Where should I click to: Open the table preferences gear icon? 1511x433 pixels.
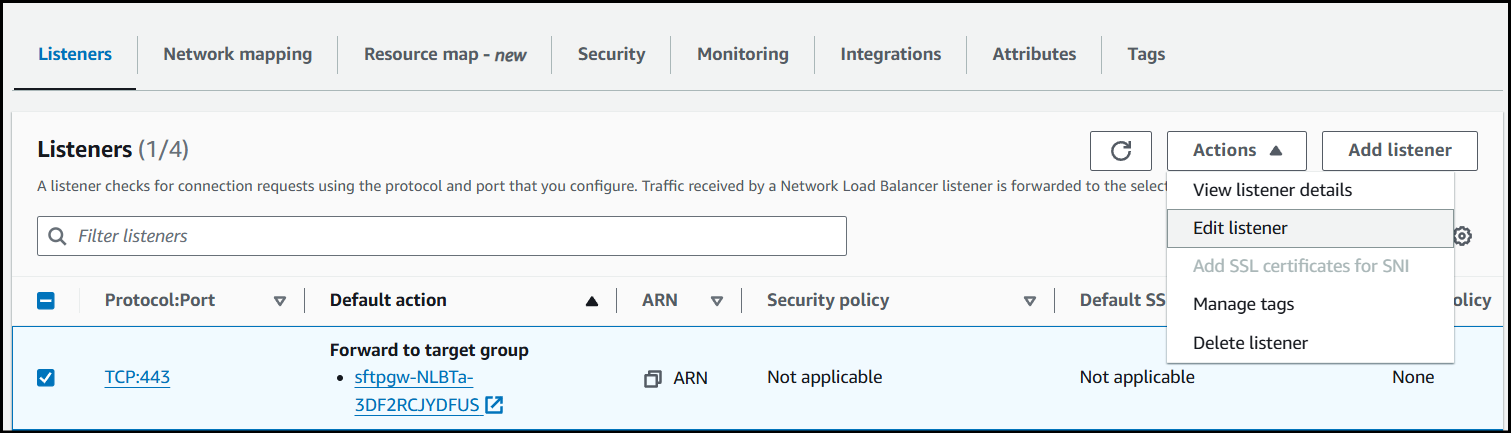(1462, 236)
